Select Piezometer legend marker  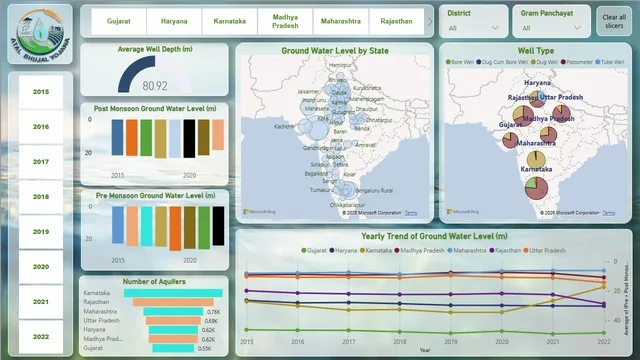click(x=563, y=62)
